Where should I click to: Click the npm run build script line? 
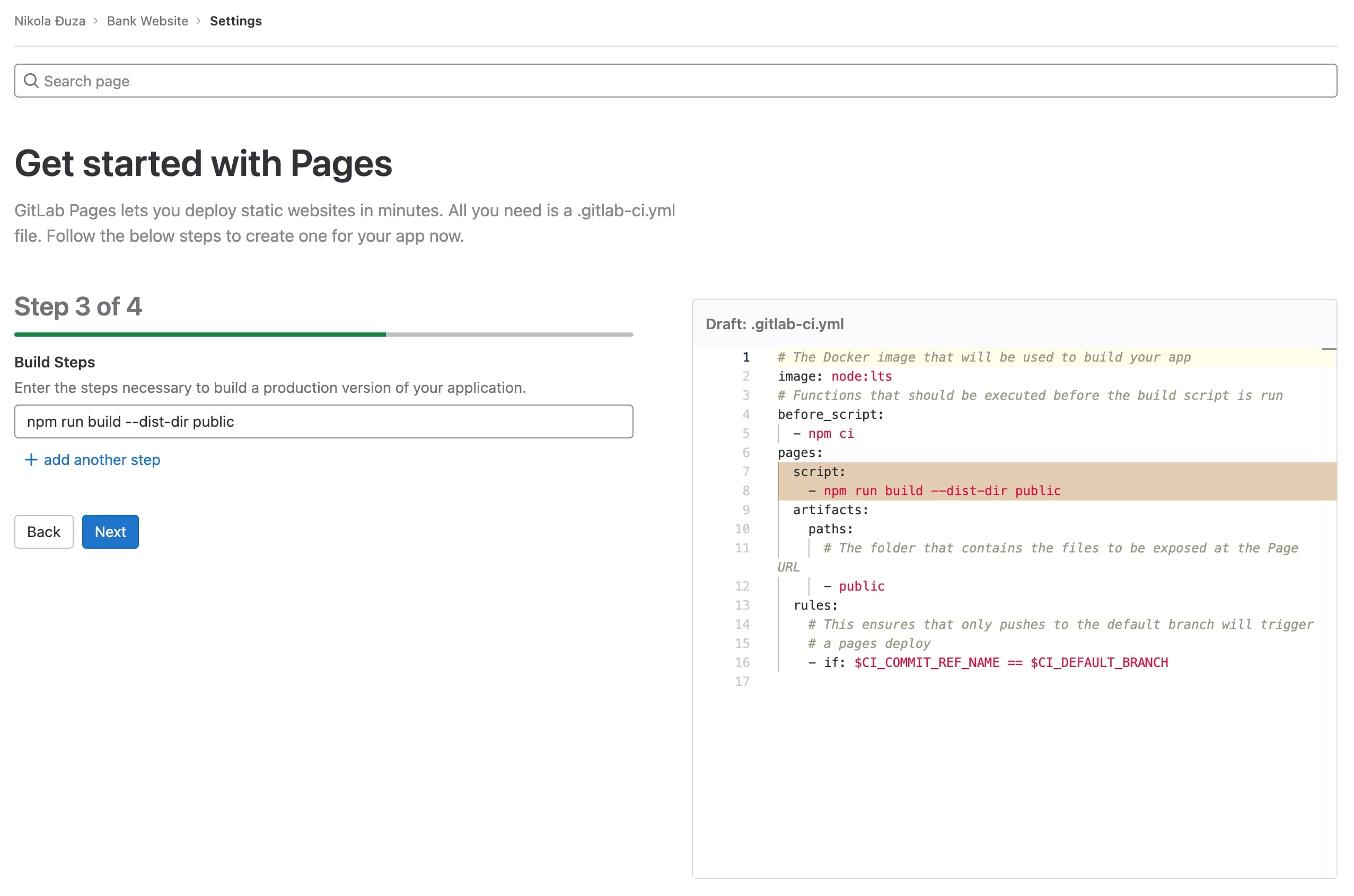(x=941, y=491)
